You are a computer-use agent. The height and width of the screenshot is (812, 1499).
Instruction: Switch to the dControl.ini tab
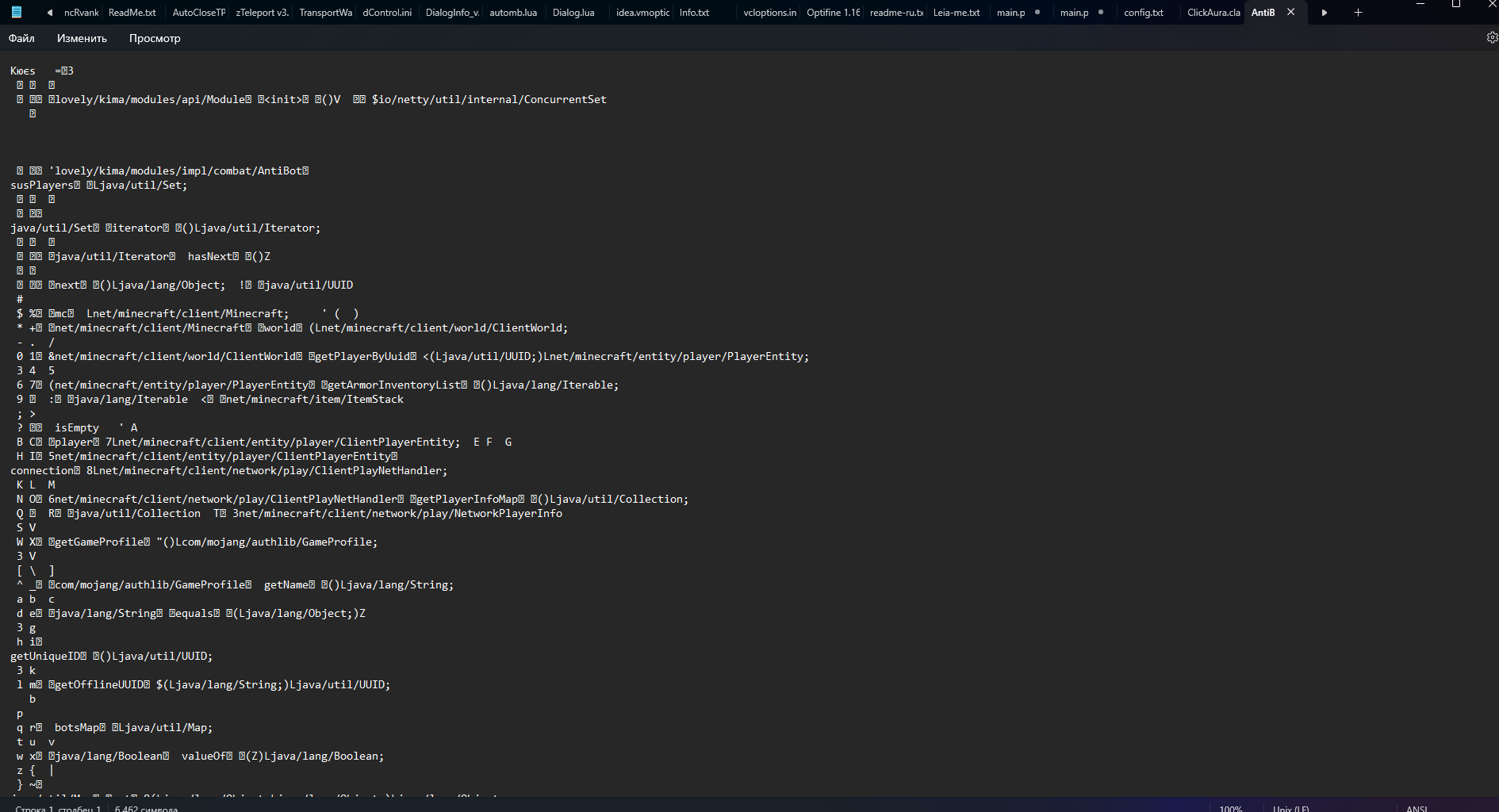(x=387, y=13)
